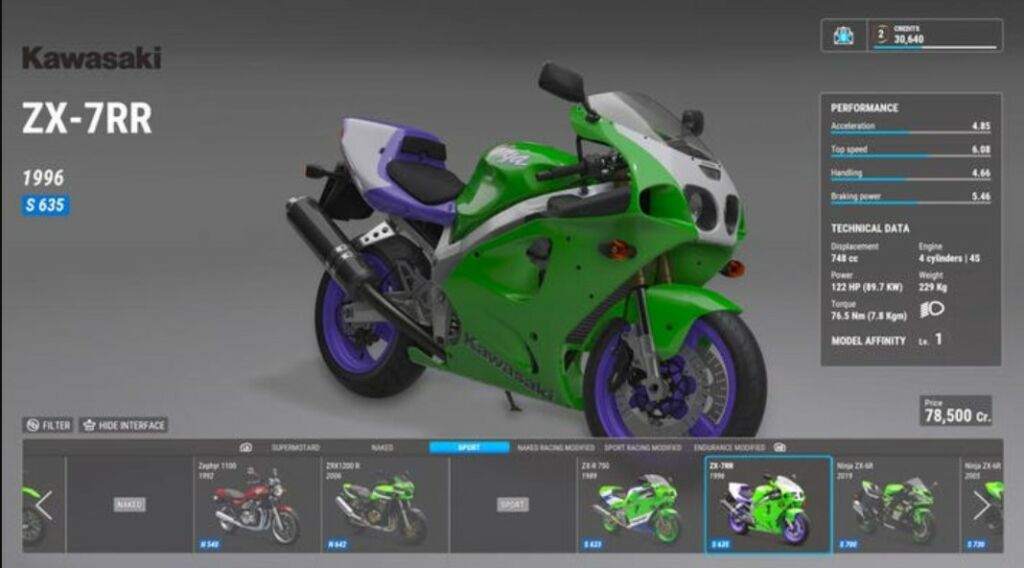1024x568 pixels.
Task: Click the filter icon
Action: [x=33, y=426]
